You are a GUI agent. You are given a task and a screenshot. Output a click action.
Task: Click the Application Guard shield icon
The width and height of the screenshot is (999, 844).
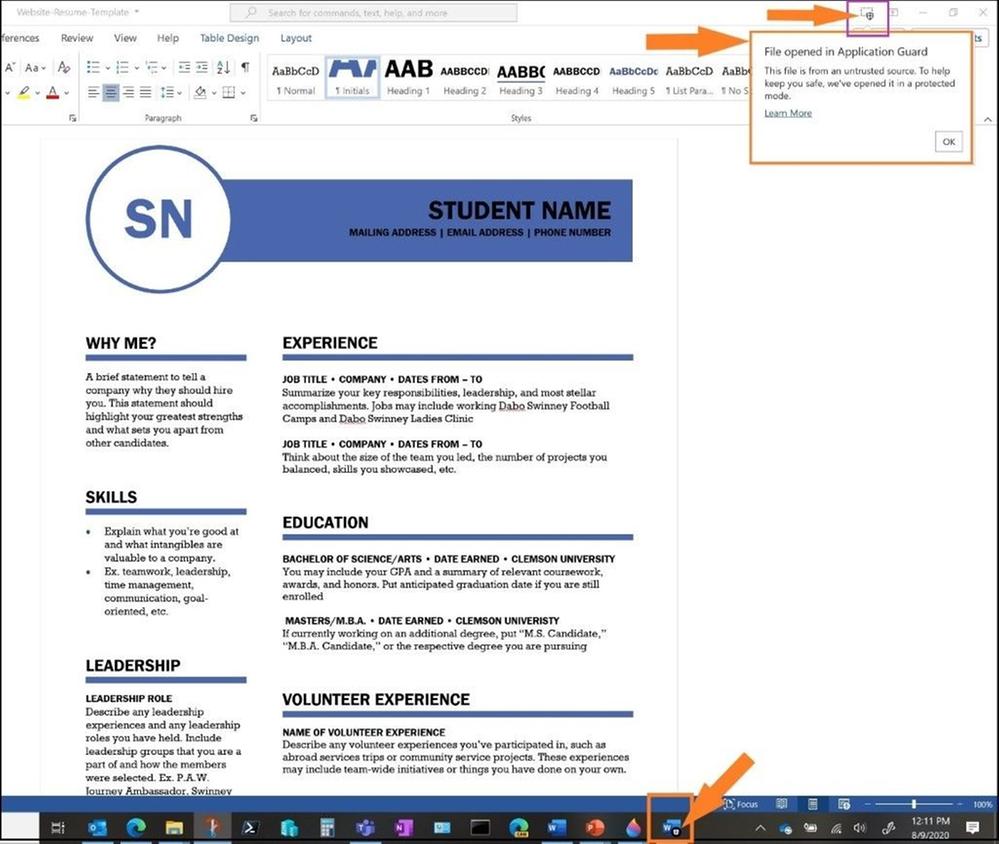pyautogui.click(x=867, y=13)
